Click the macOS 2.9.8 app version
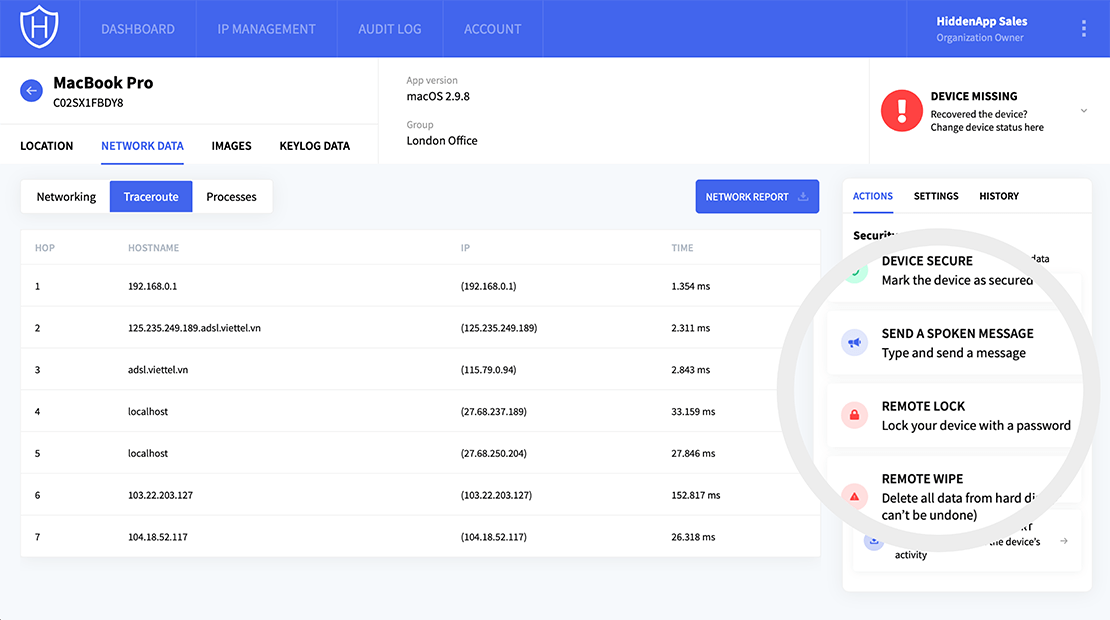This screenshot has height=620, width=1110. (x=437, y=96)
